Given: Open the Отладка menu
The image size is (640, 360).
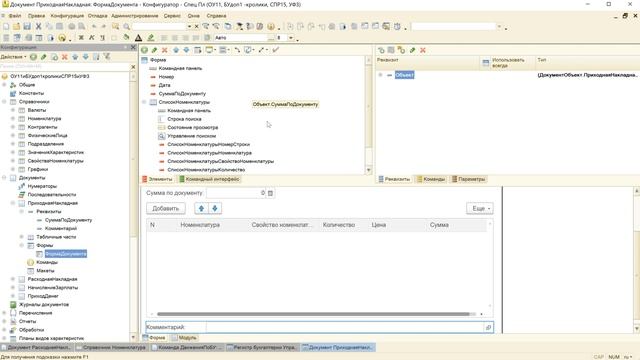Looking at the screenshot, I should (x=98, y=16).
